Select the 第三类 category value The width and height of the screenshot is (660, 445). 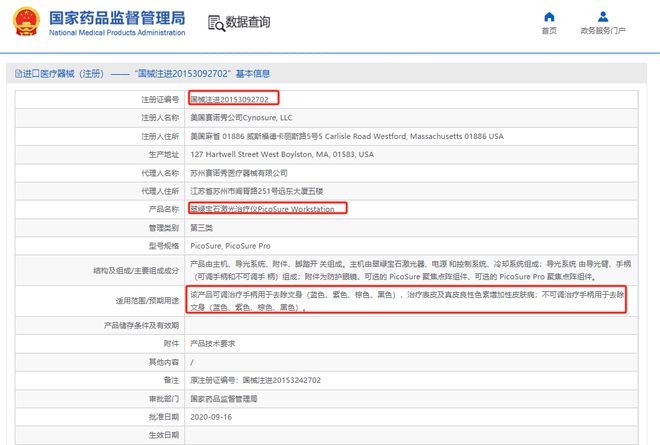pos(201,228)
